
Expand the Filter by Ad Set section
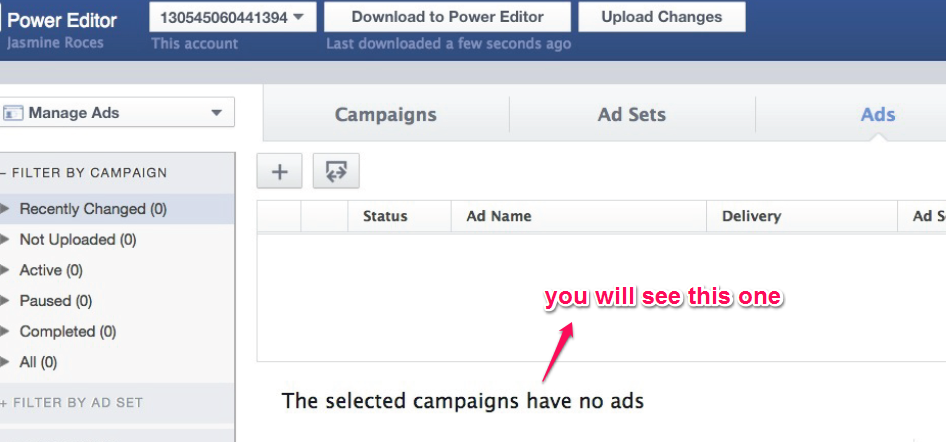pyautogui.click(x=4, y=403)
